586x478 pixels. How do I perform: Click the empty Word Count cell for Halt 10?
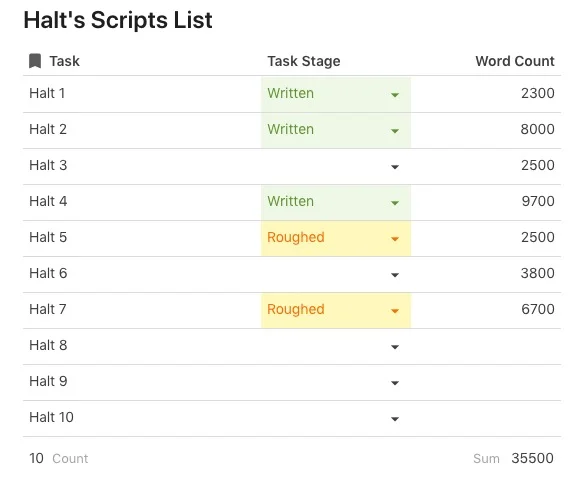pos(486,418)
